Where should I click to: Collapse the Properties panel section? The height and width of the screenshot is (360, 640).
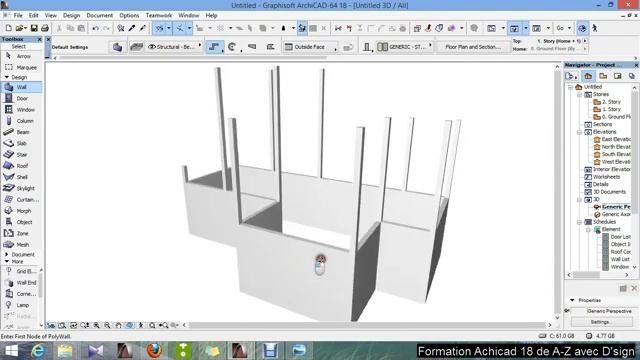572,300
